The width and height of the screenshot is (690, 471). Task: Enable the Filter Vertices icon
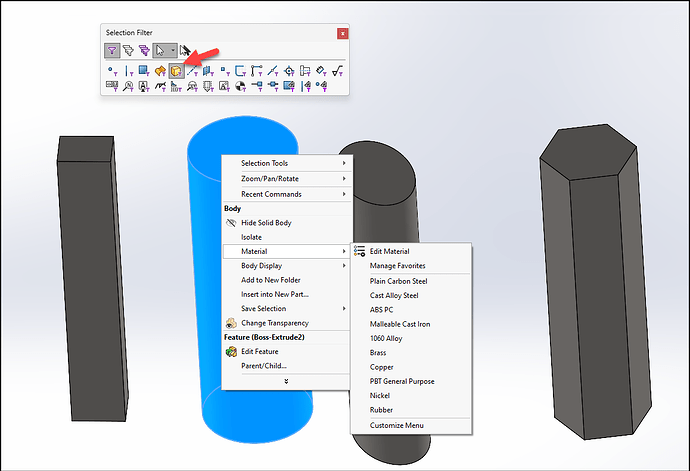(x=112, y=70)
